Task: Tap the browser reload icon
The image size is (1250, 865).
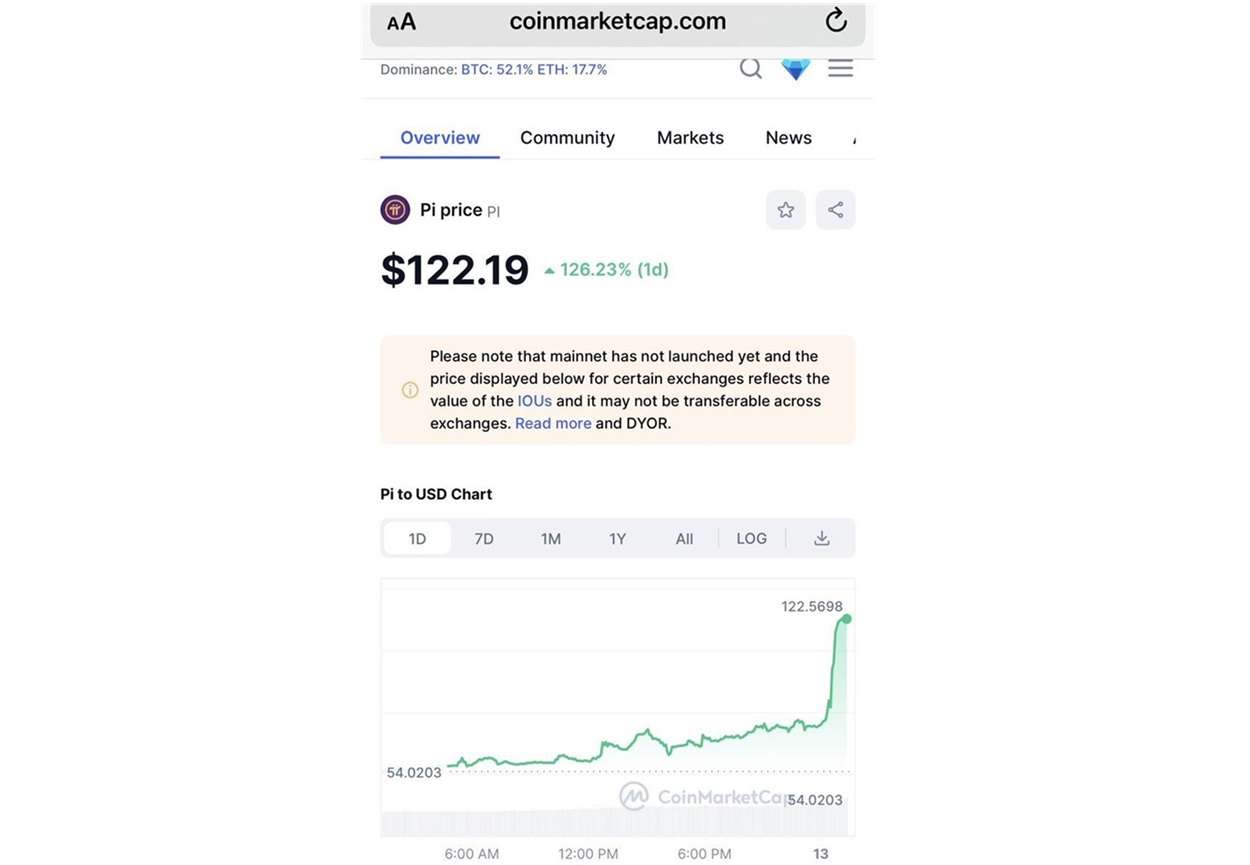Action: tap(836, 20)
